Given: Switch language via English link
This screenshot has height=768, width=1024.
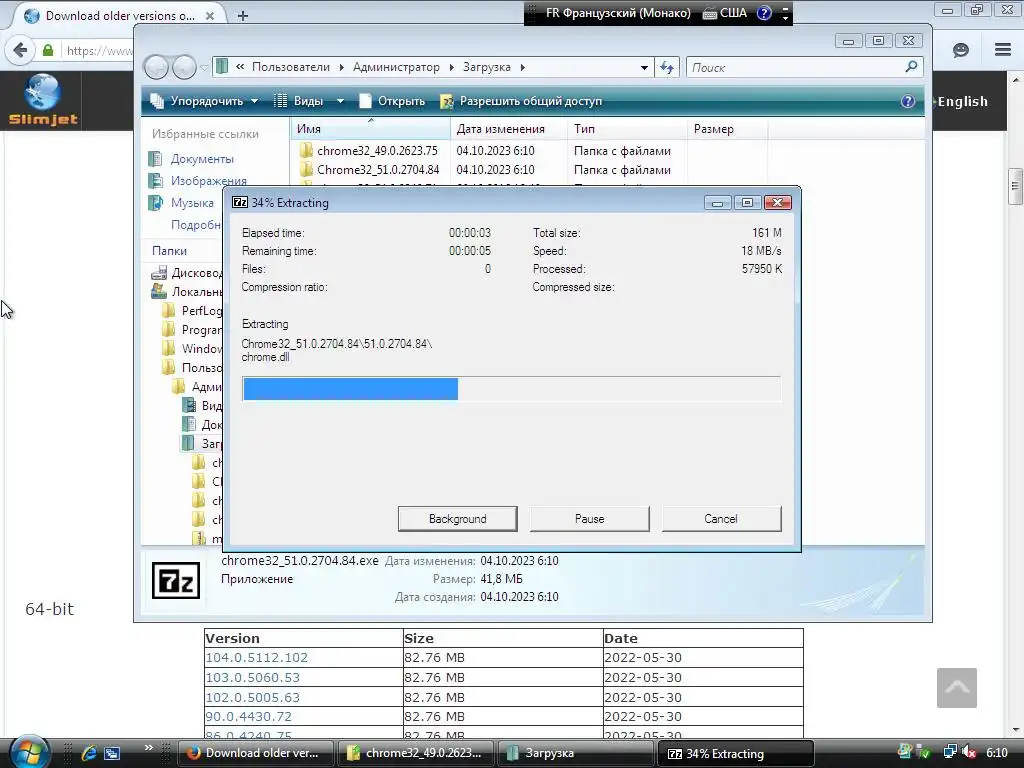Looking at the screenshot, I should pyautogui.click(x=963, y=101).
